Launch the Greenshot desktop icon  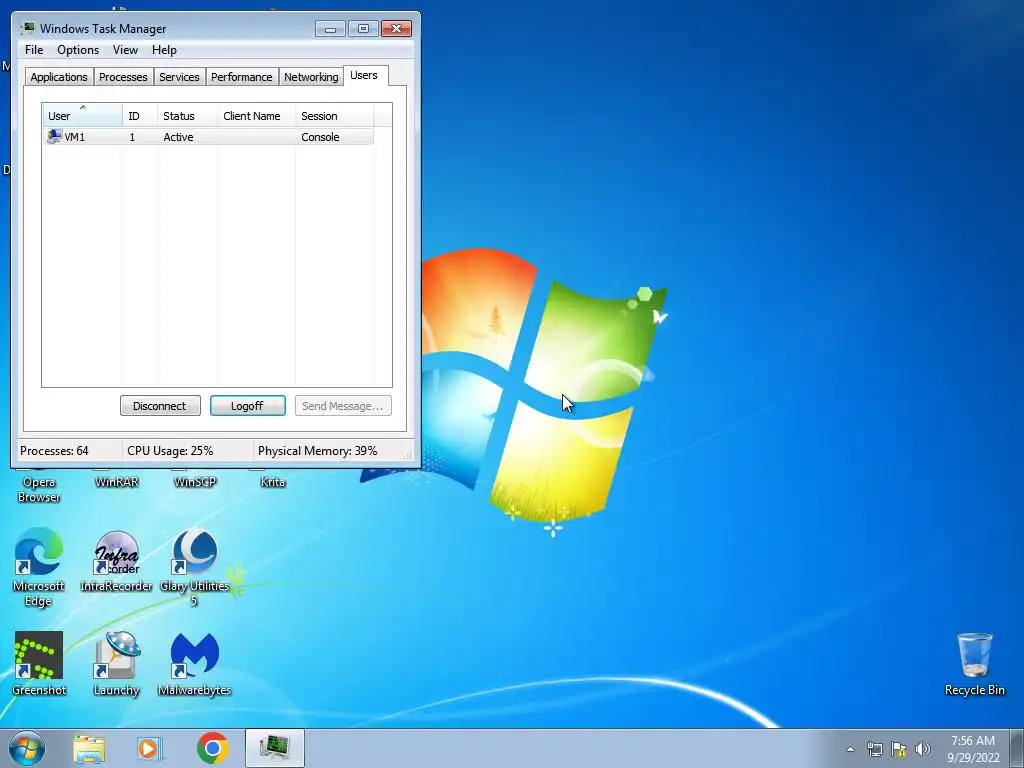point(39,664)
